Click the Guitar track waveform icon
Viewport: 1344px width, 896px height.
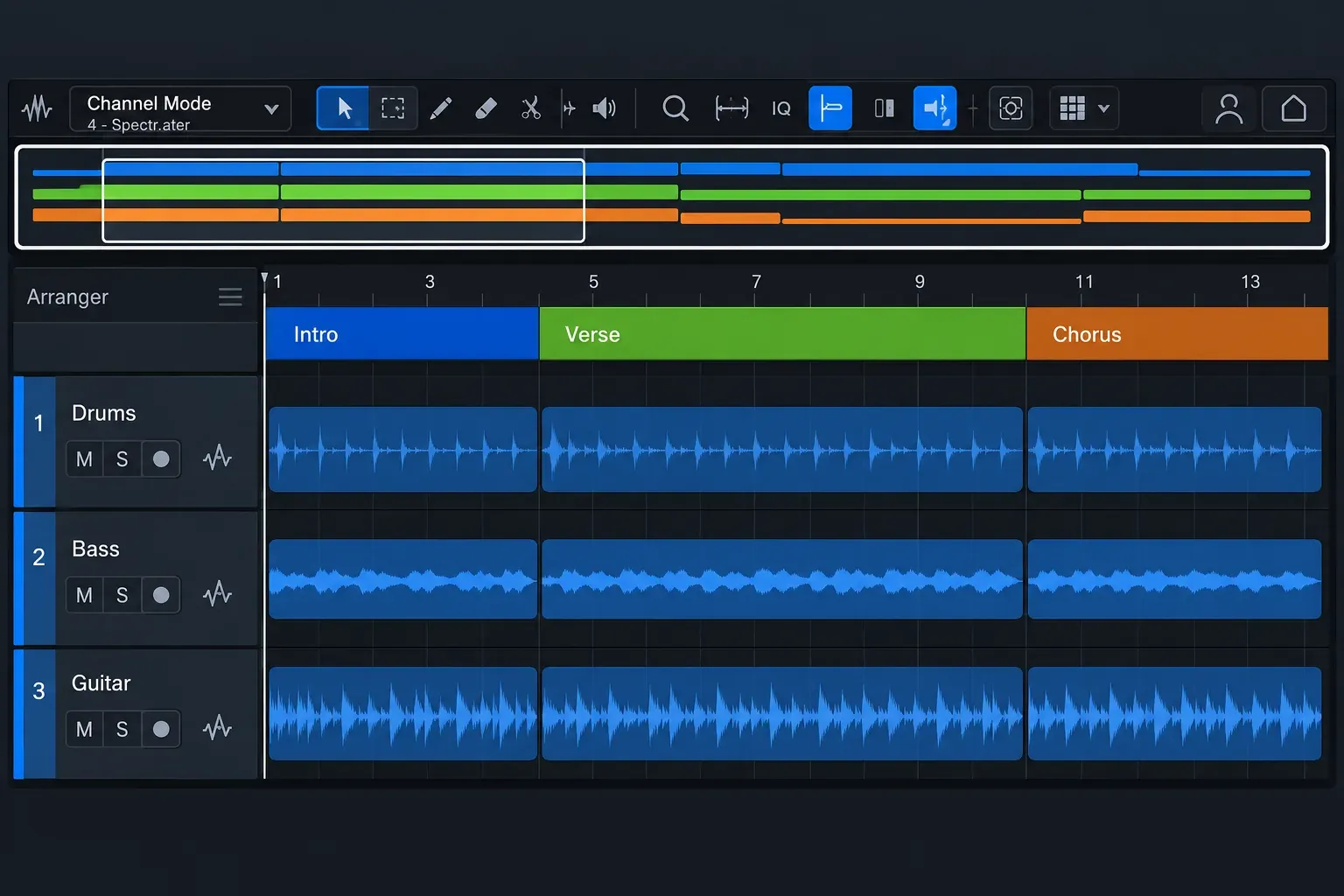[x=217, y=727]
